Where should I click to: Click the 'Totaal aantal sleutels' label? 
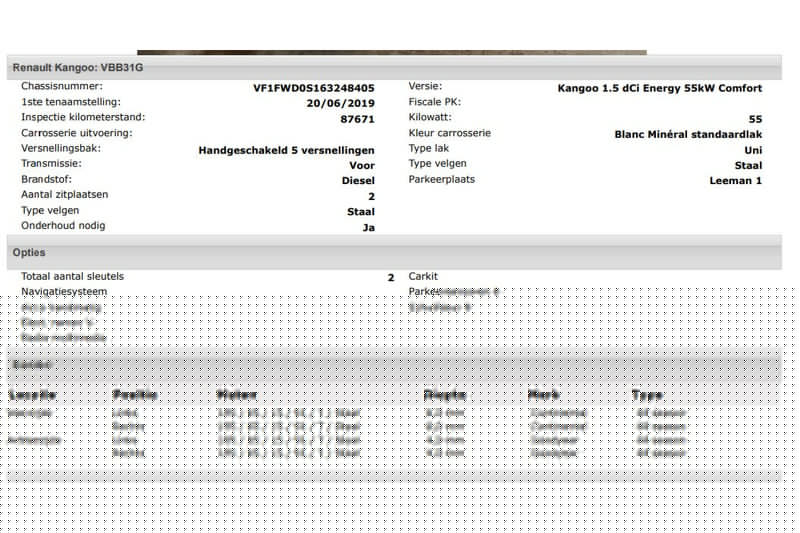72,276
